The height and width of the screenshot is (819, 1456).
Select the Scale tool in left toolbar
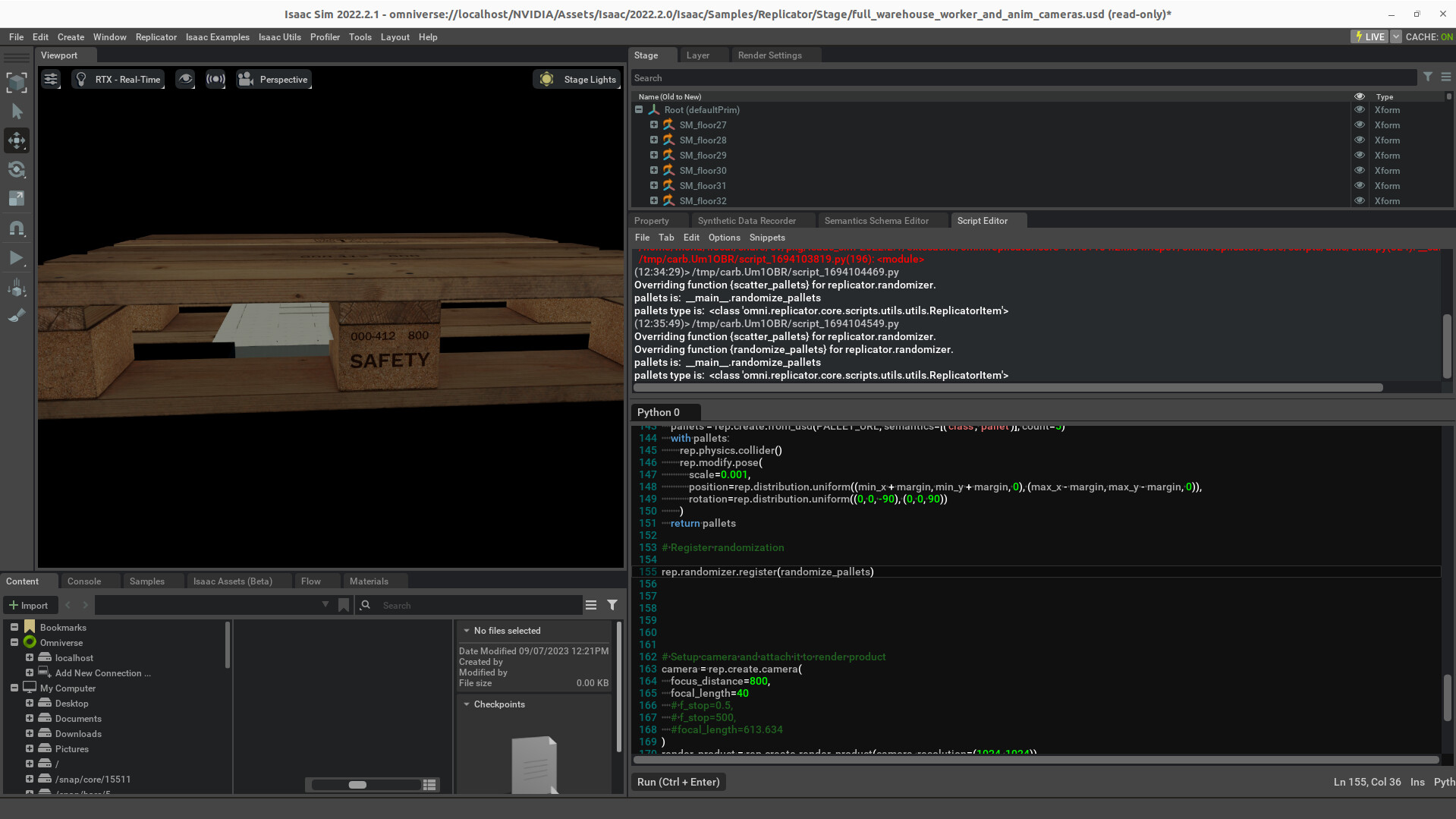click(x=17, y=199)
